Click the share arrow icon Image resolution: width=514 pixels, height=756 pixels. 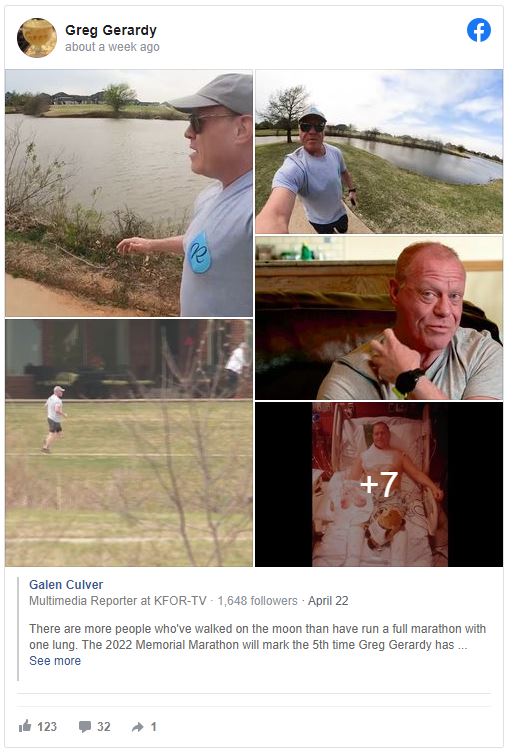pos(137,727)
